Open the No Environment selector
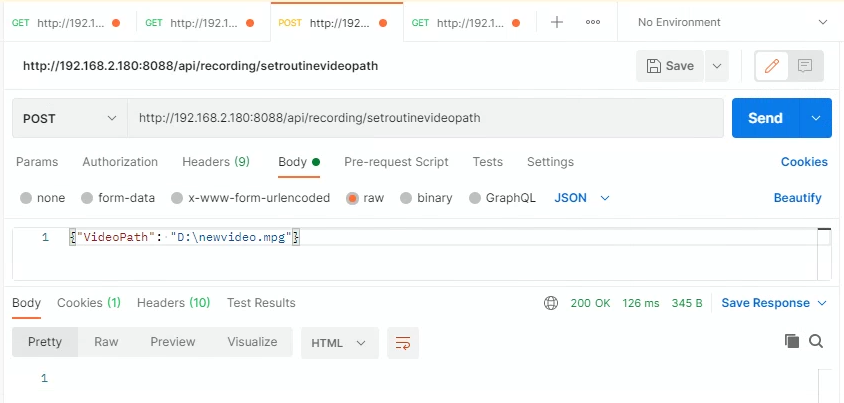This screenshot has height=403, width=844. point(732,22)
